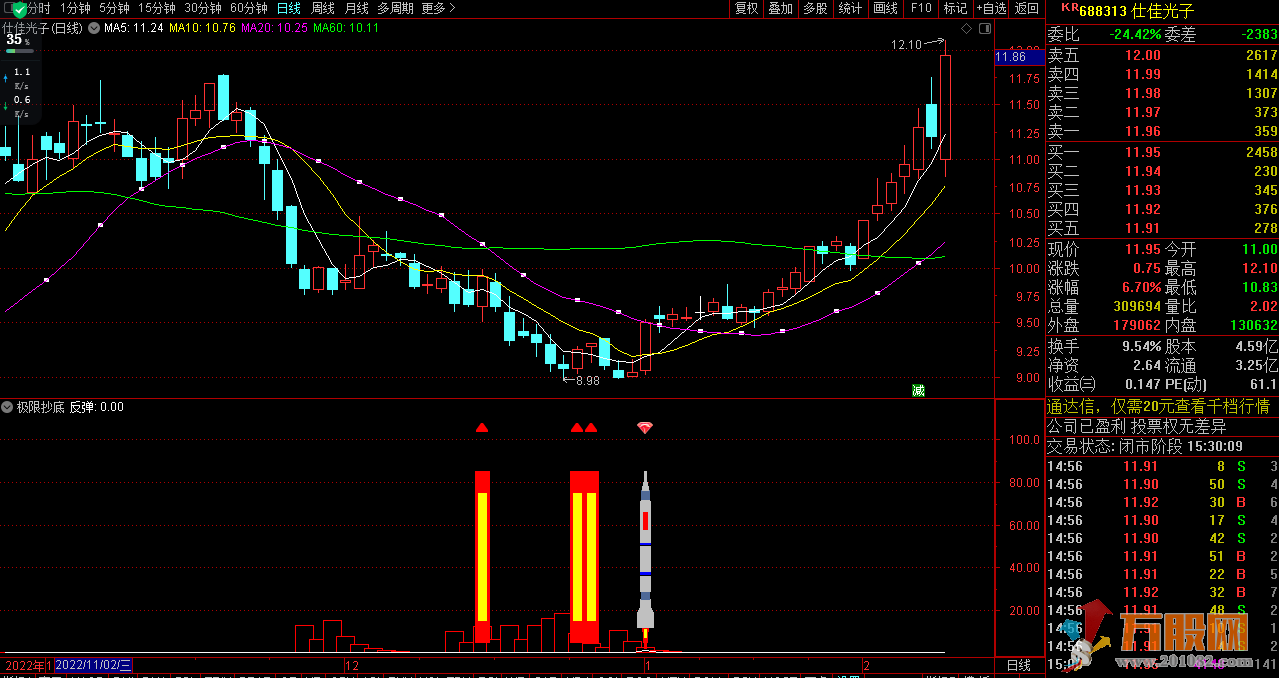The height and width of the screenshot is (678, 1279).
Task: Click the 换手 value 9.54%
Action: tap(1141, 346)
